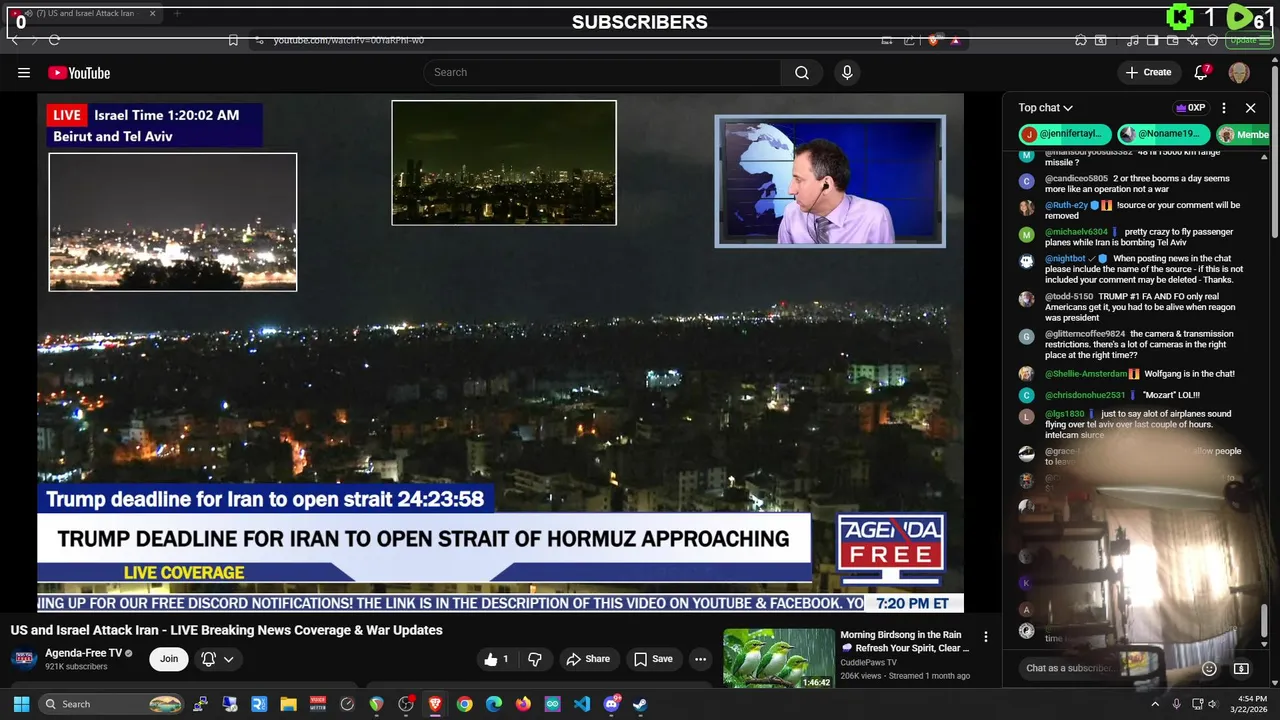The image size is (1280, 720).
Task: Like the video thumbs-up button
Action: (x=498, y=659)
